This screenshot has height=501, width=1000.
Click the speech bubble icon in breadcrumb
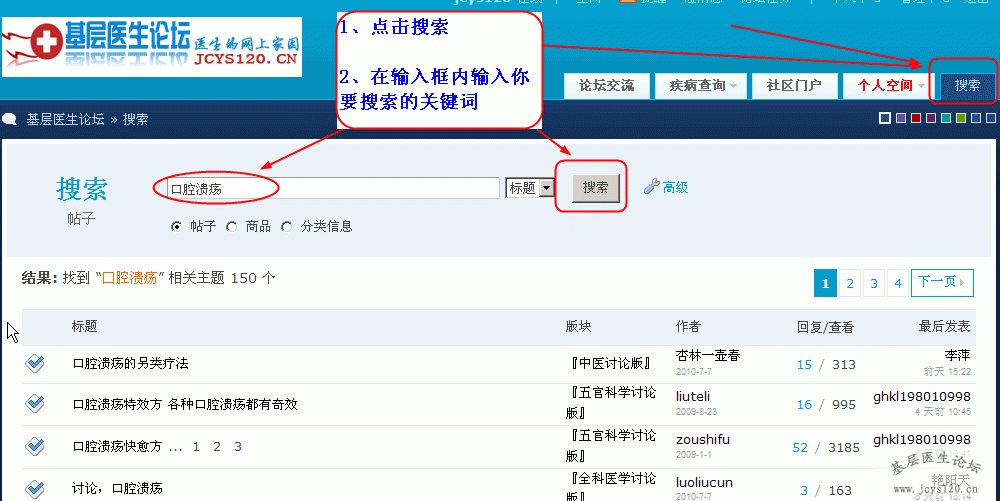[x=10, y=119]
